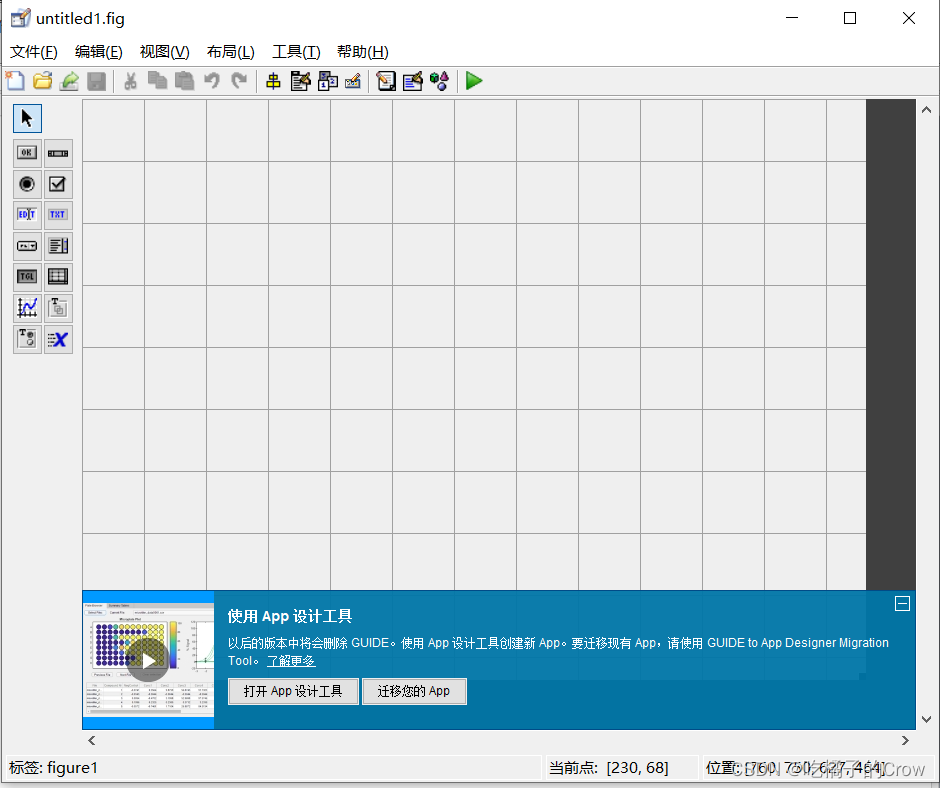
Task: Open an existing figure via folder icon
Action: click(x=43, y=81)
